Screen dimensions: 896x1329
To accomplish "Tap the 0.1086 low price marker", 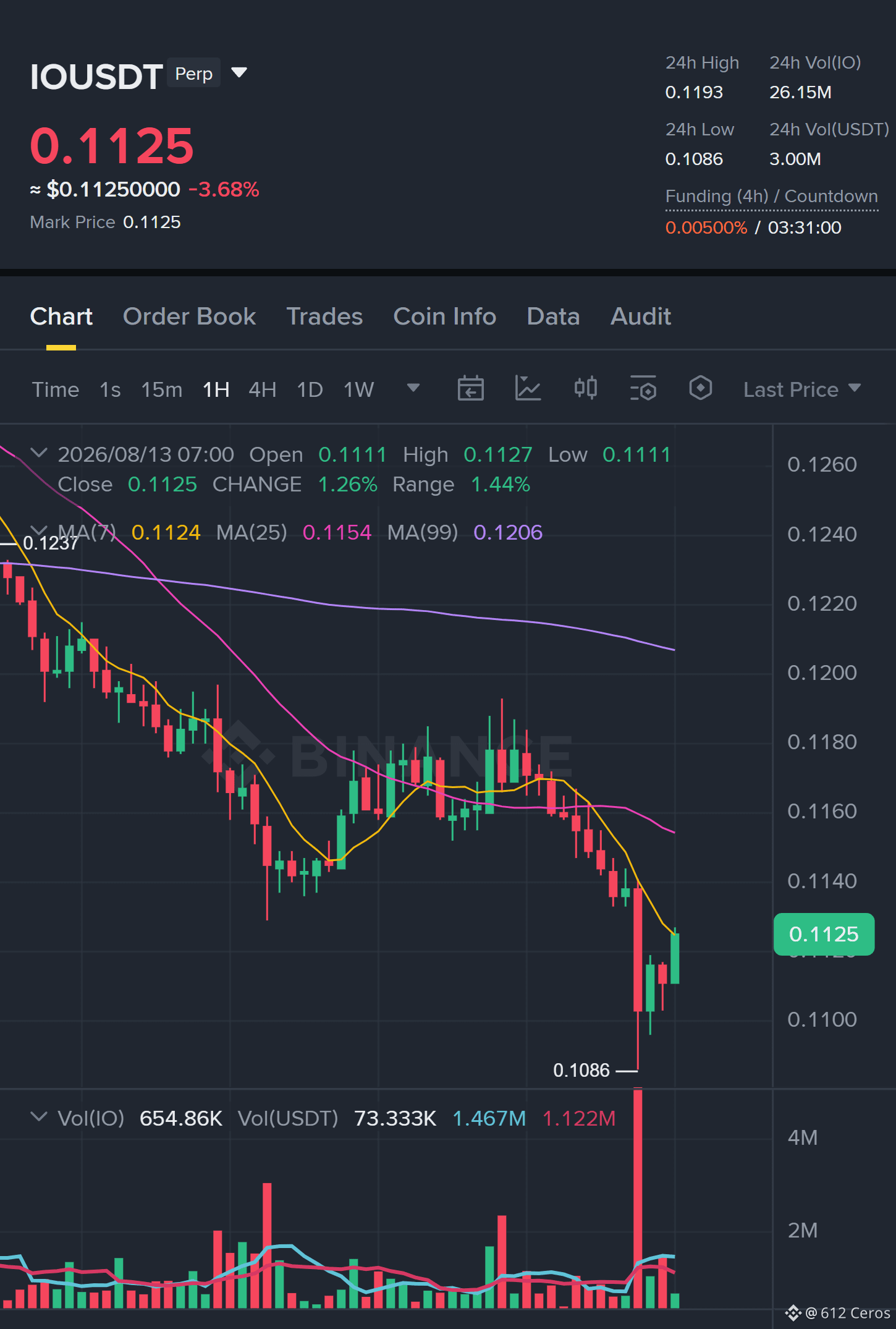I will click(581, 1070).
